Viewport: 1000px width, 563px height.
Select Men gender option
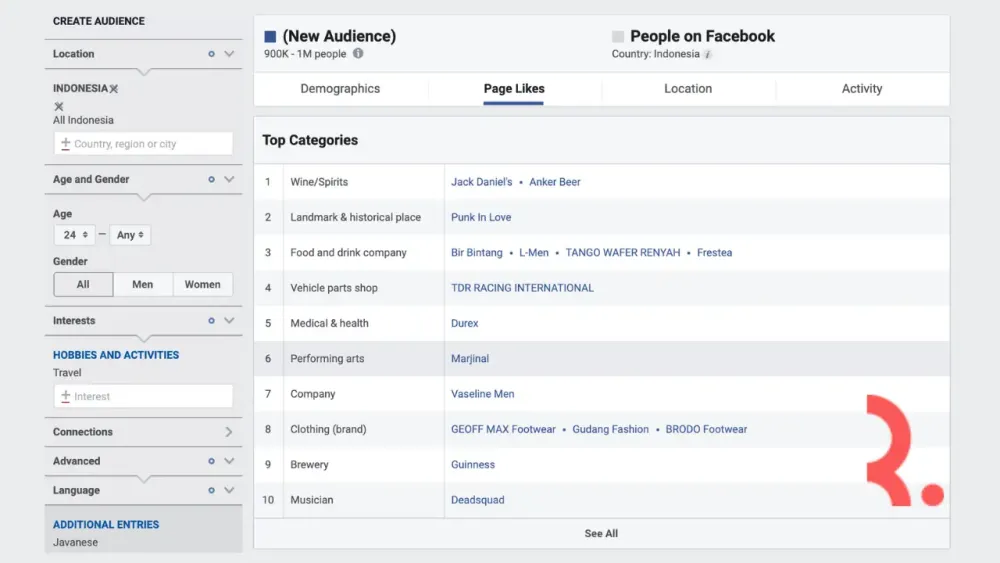143,284
